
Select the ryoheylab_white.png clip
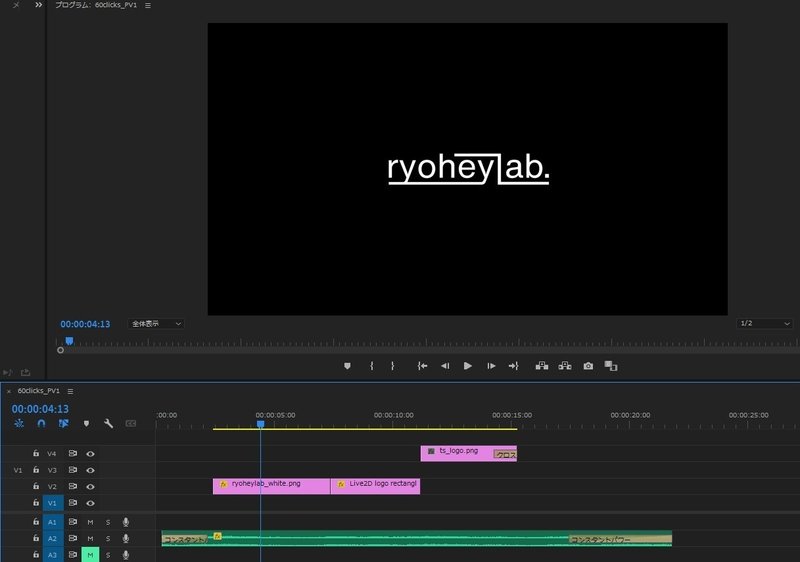point(271,486)
